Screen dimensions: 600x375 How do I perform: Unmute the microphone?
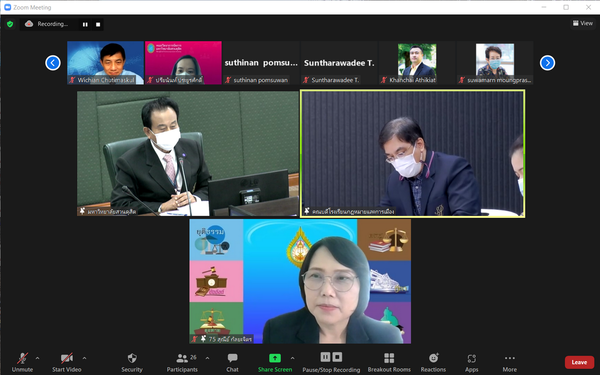point(22,362)
